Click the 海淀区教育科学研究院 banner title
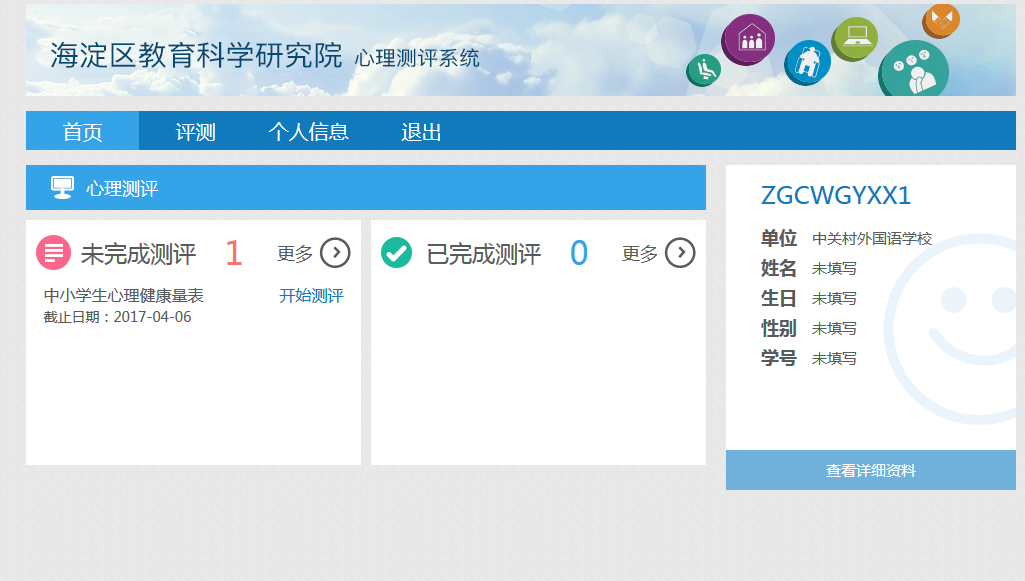The image size is (1025, 581). click(196, 56)
